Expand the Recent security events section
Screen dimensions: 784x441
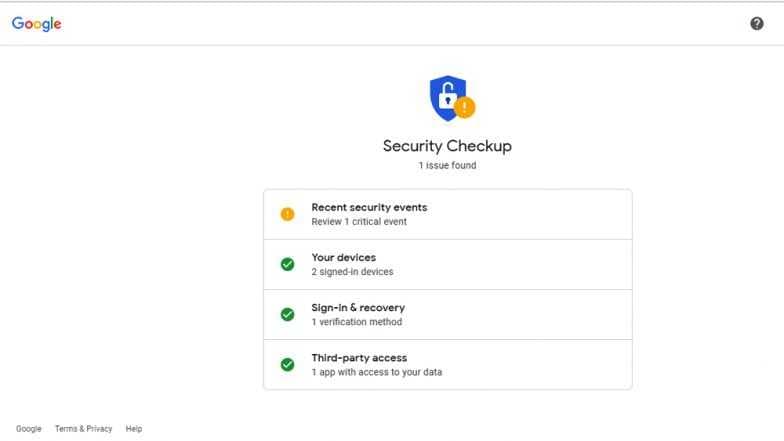[448, 214]
